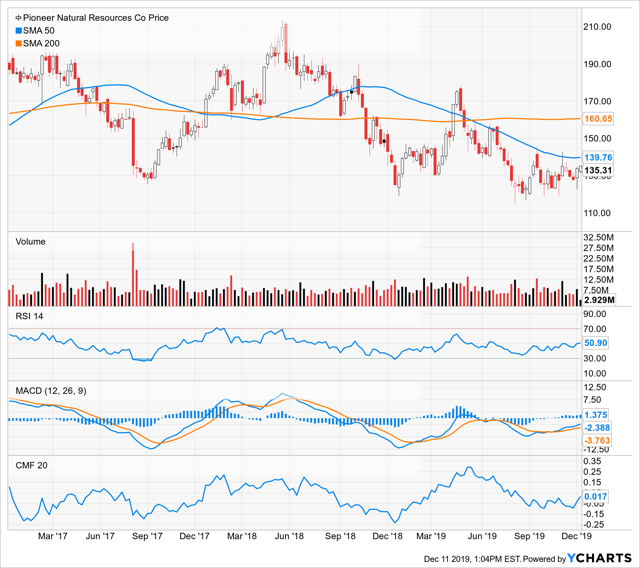Viewport: 640px width, 568px height.
Task: Click the 30.00 RSI axis label
Action: point(595,358)
